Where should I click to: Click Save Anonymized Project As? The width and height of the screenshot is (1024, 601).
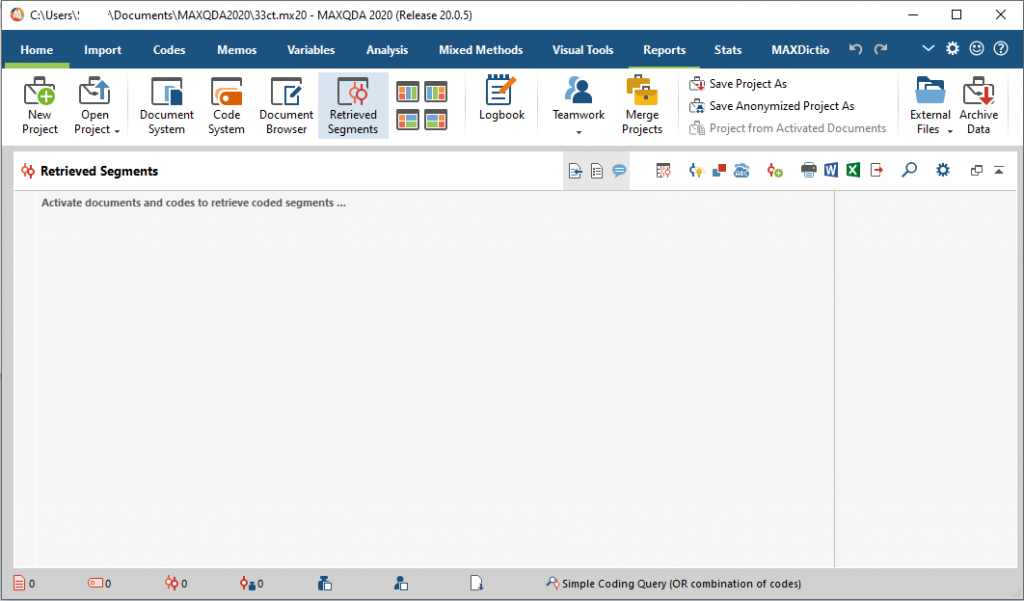click(x=772, y=106)
